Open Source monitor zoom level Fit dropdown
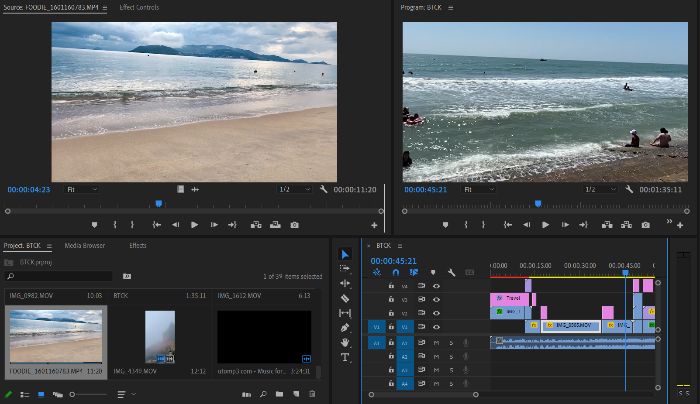 point(82,189)
